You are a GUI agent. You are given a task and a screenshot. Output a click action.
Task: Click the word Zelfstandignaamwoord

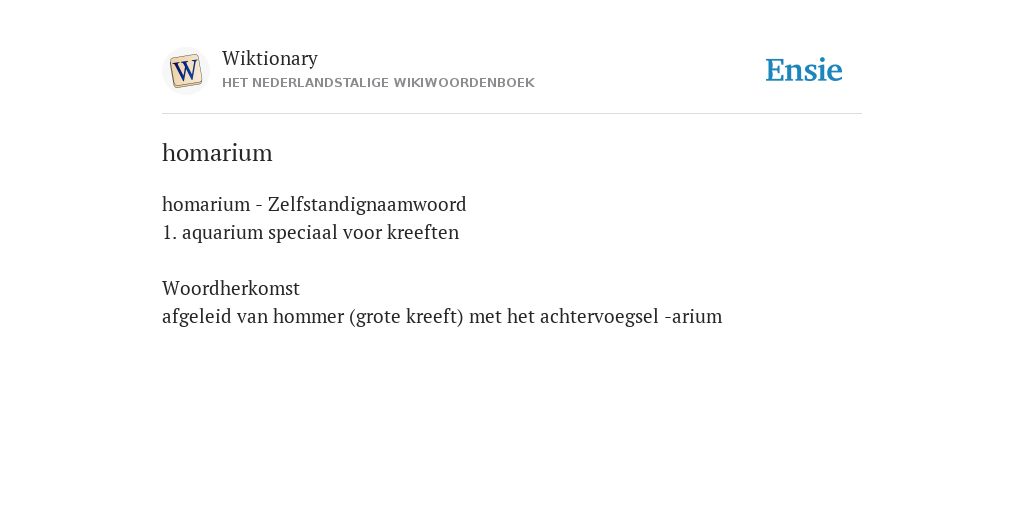367,204
